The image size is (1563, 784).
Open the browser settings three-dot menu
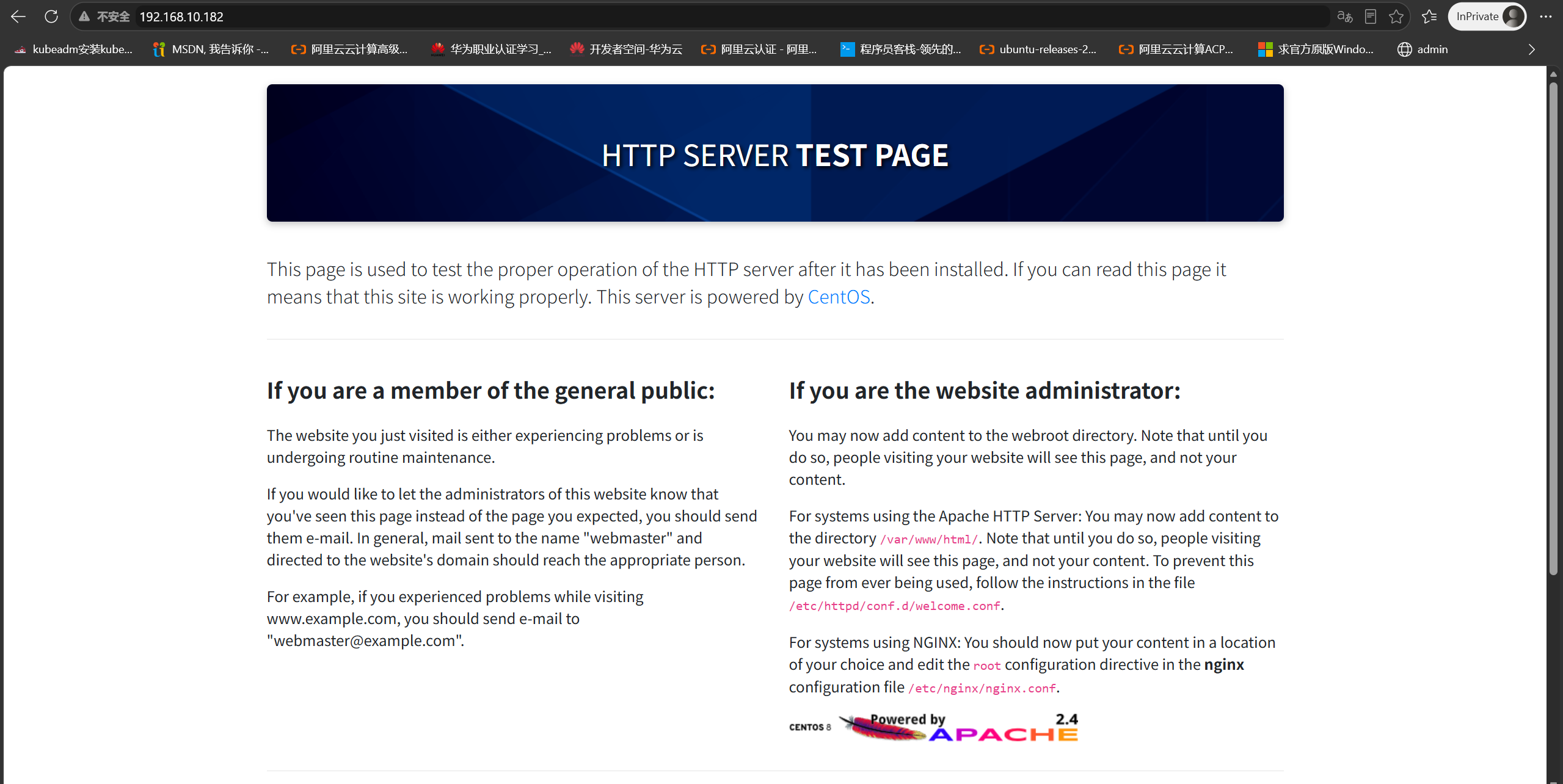pyautogui.click(x=1546, y=16)
